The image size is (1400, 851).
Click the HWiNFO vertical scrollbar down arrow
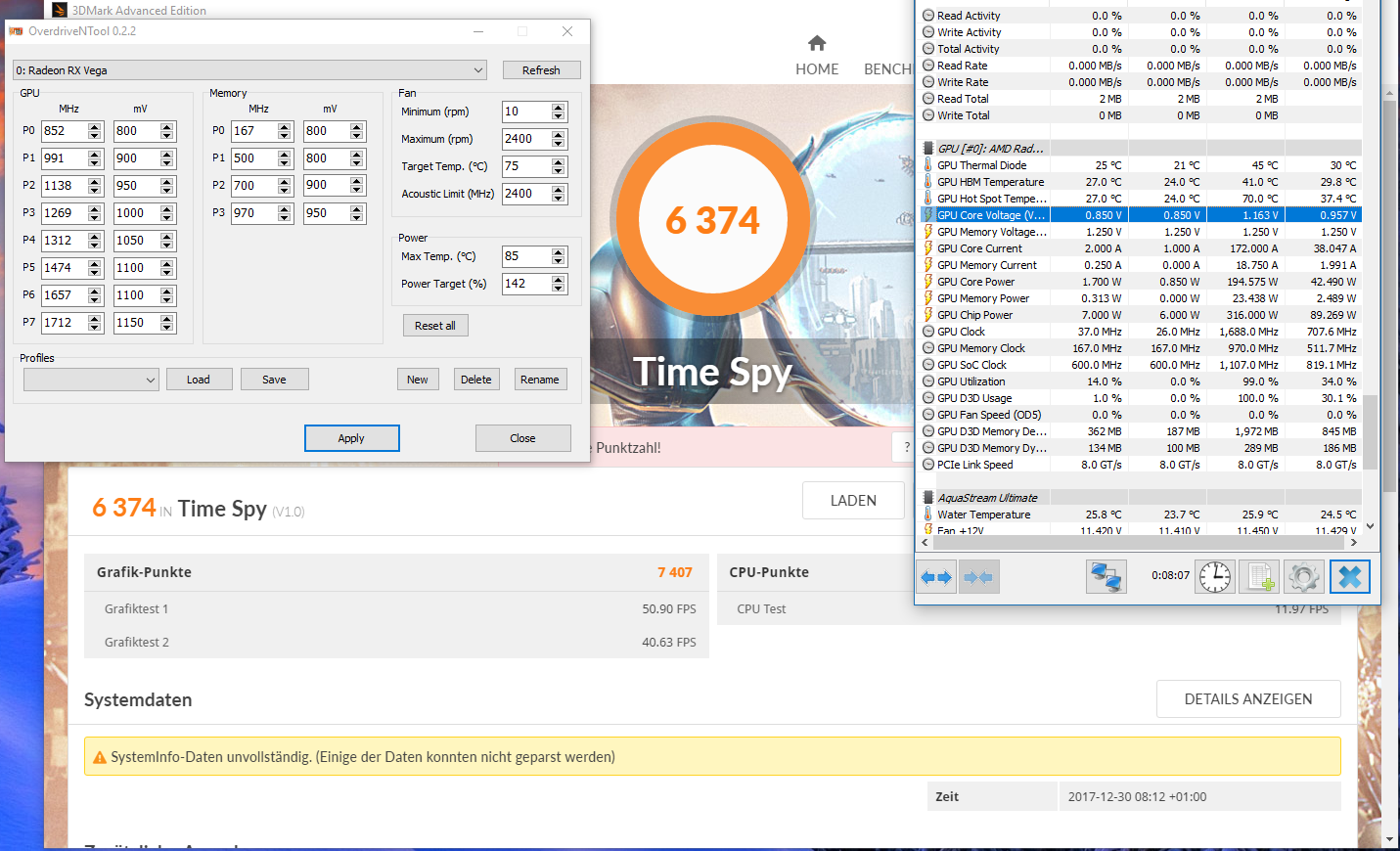1371,526
